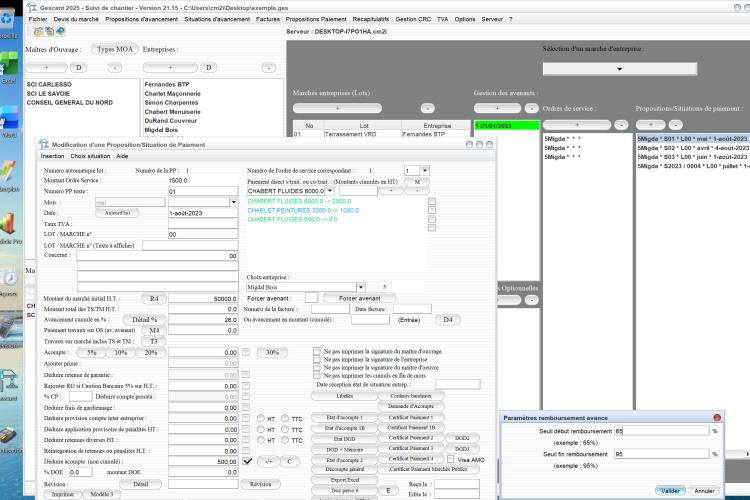This screenshot has width=750, height=500.
Task: Open the Word shortcut on the desktop
Action: tap(9, 120)
